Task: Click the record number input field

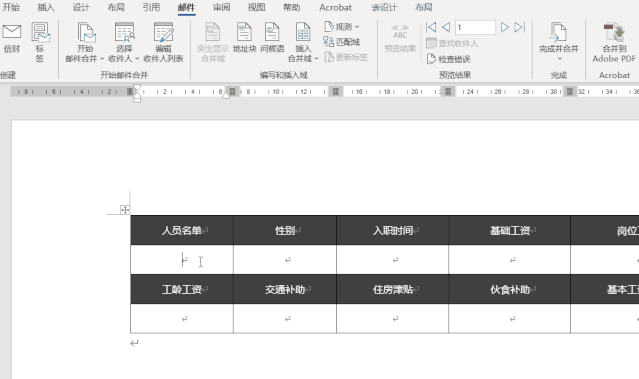Action: tap(475, 27)
